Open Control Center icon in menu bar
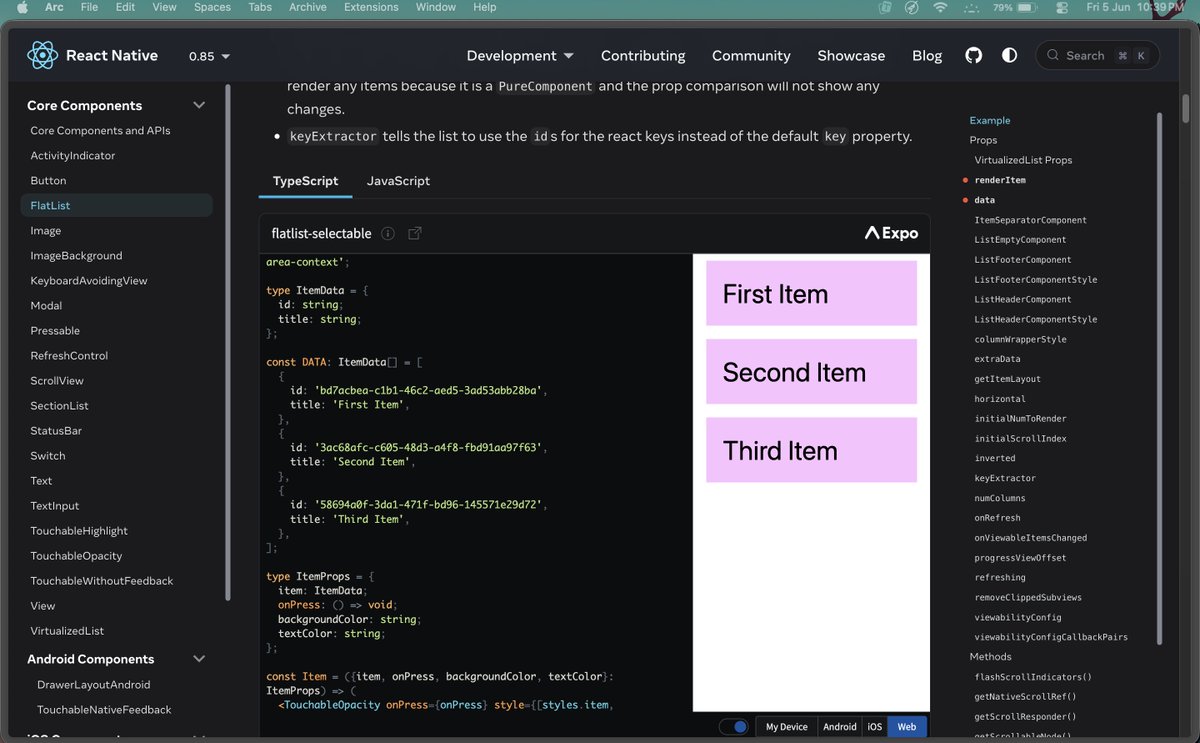The width and height of the screenshot is (1200, 743). pyautogui.click(x=1061, y=7)
